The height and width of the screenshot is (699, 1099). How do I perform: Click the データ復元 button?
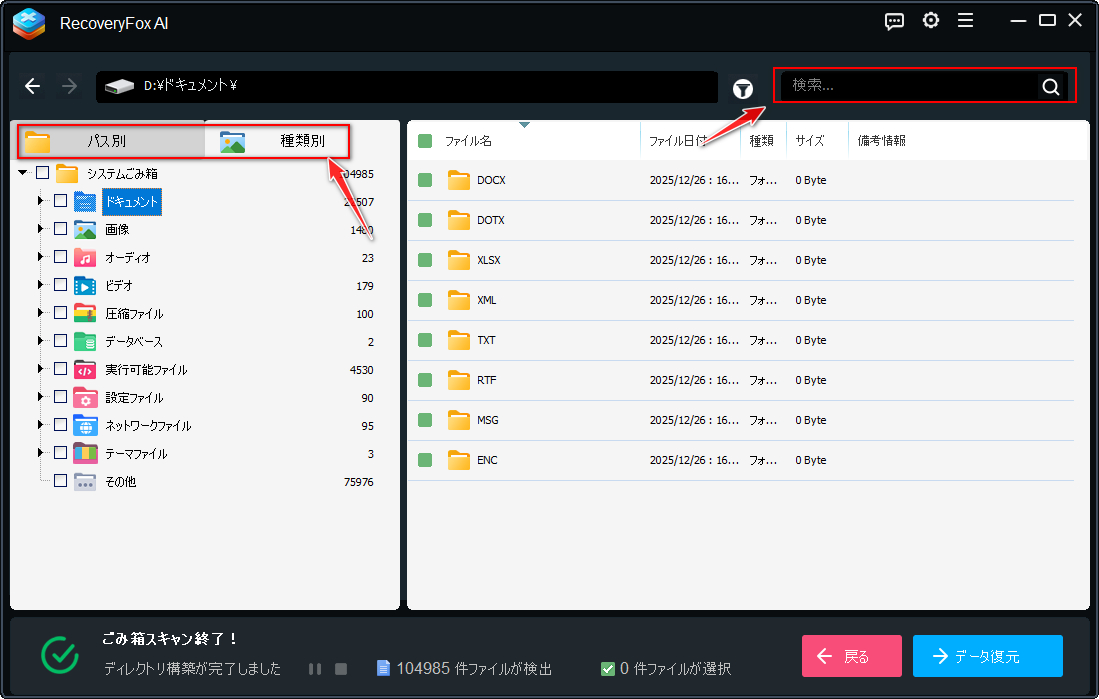point(987,656)
